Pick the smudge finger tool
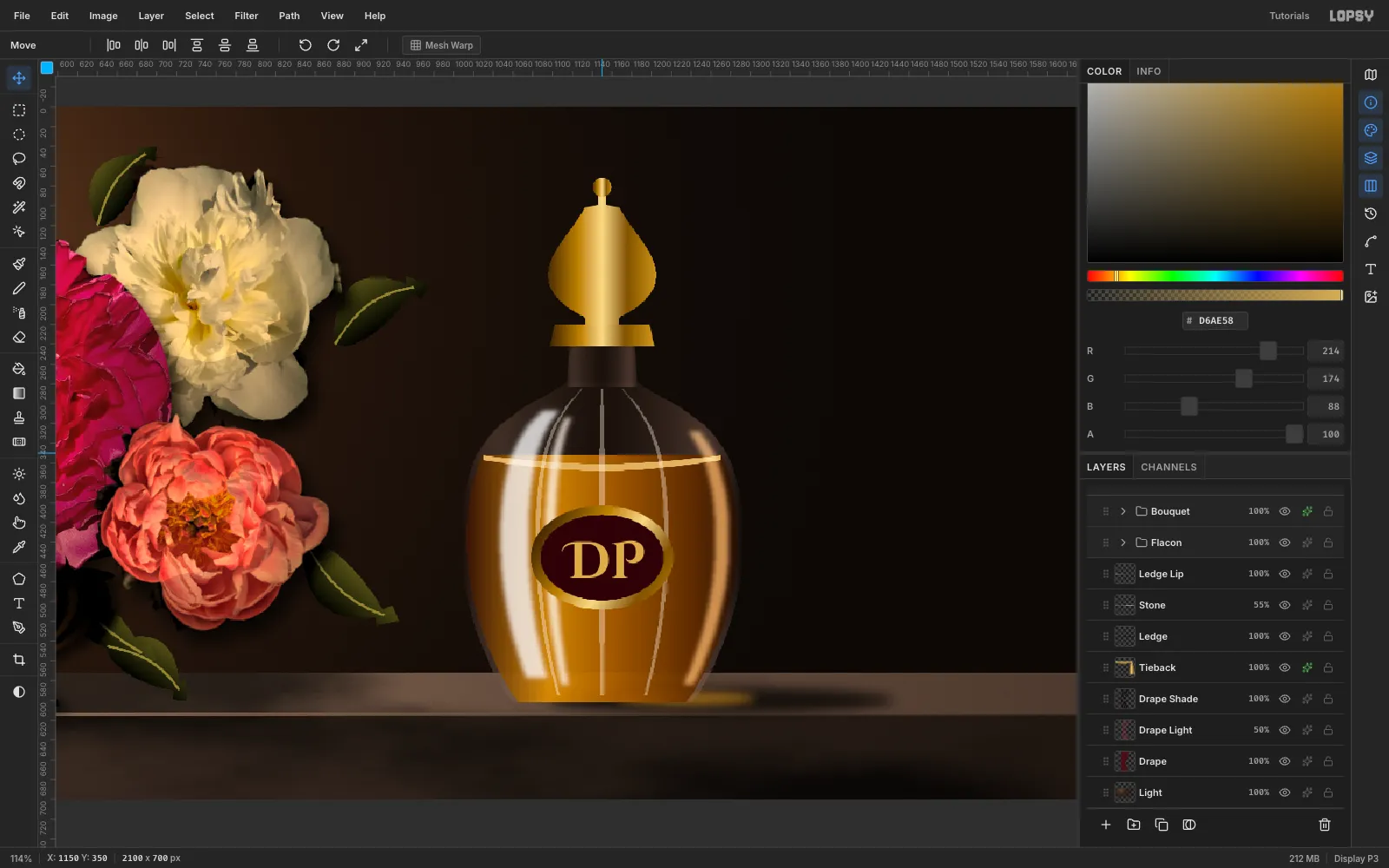This screenshot has height=868, width=1389. point(19,523)
